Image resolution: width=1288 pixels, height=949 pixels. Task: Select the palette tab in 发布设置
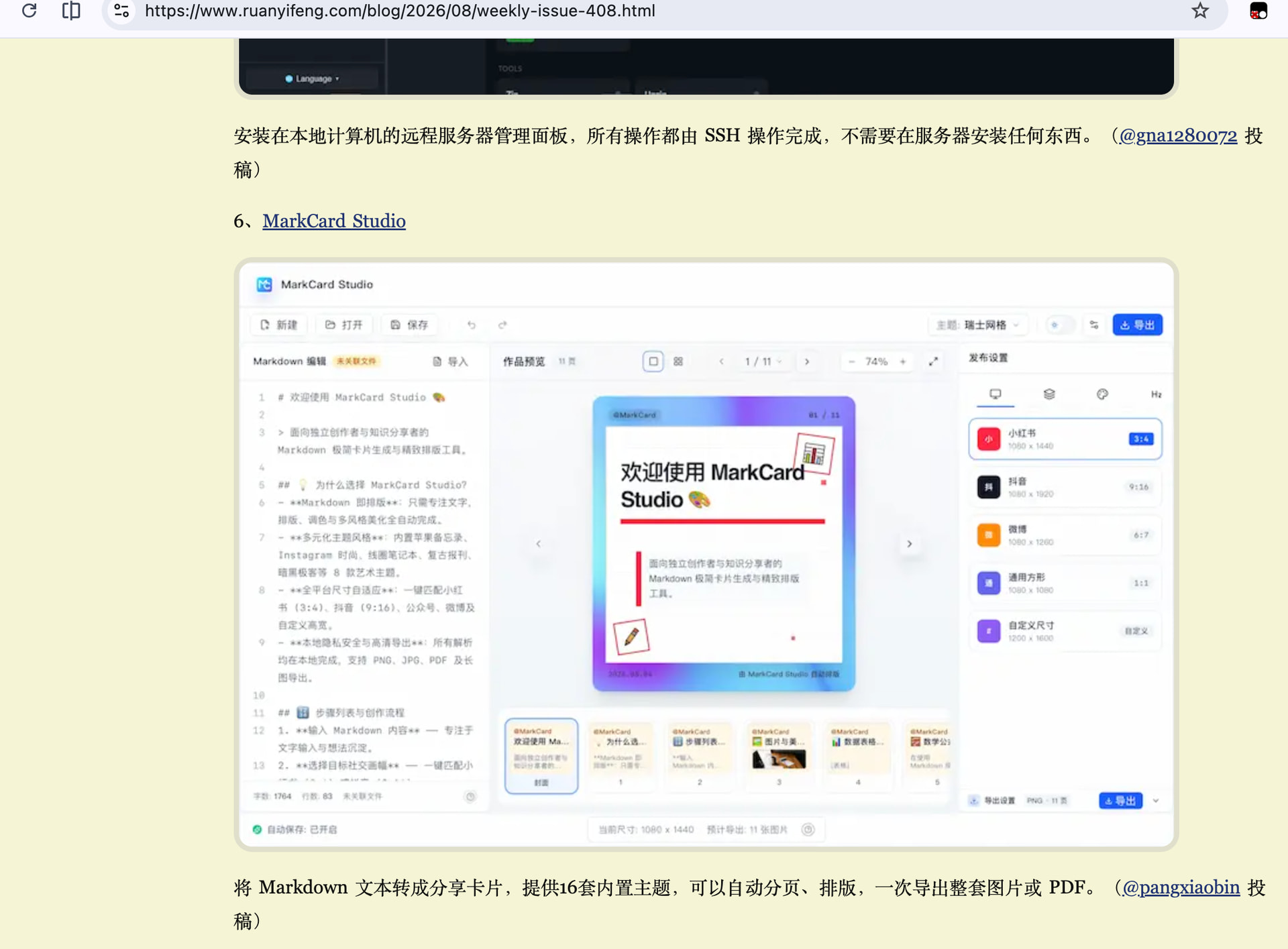tap(1102, 394)
